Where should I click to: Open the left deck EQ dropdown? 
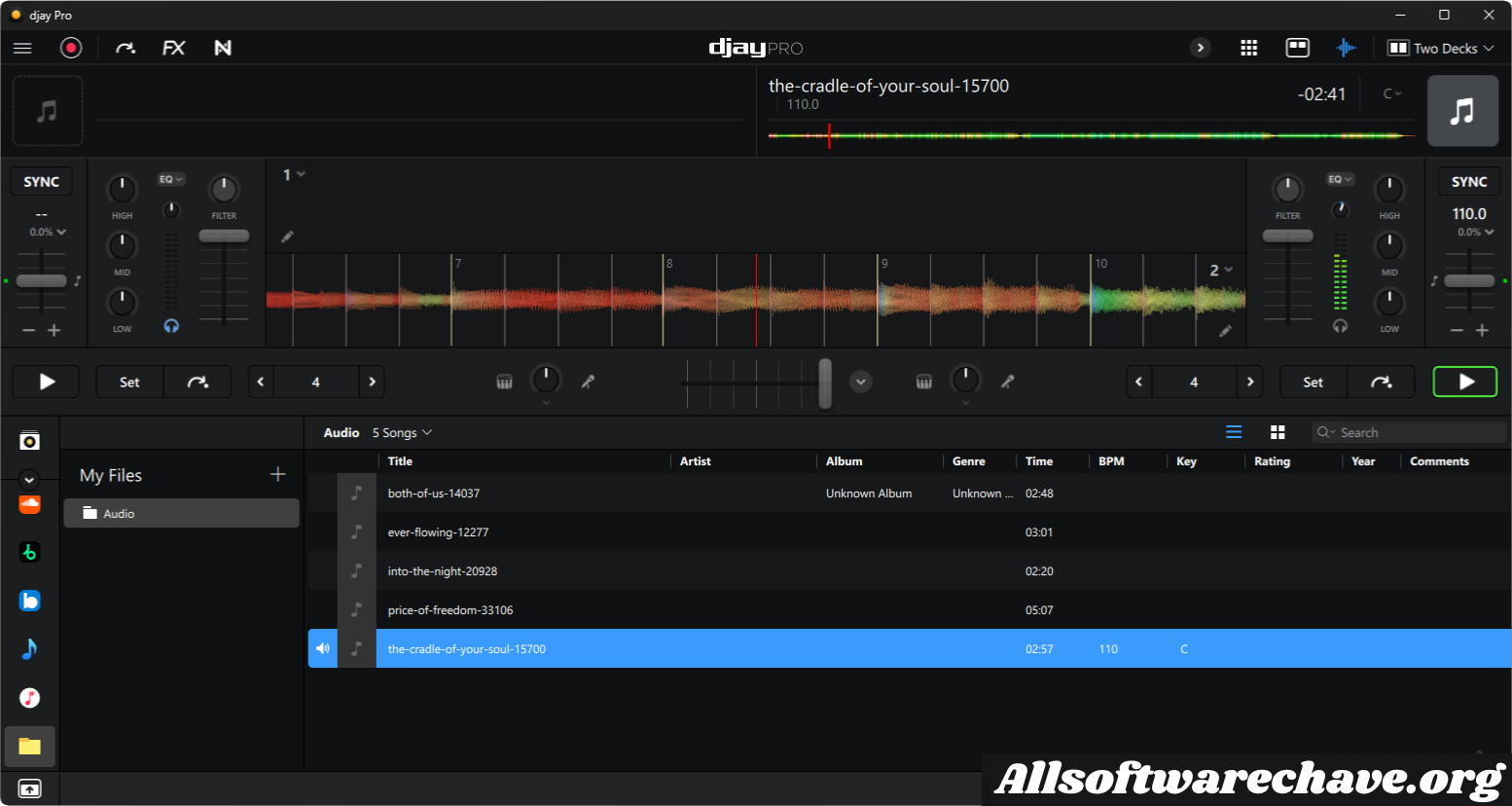pyautogui.click(x=171, y=179)
